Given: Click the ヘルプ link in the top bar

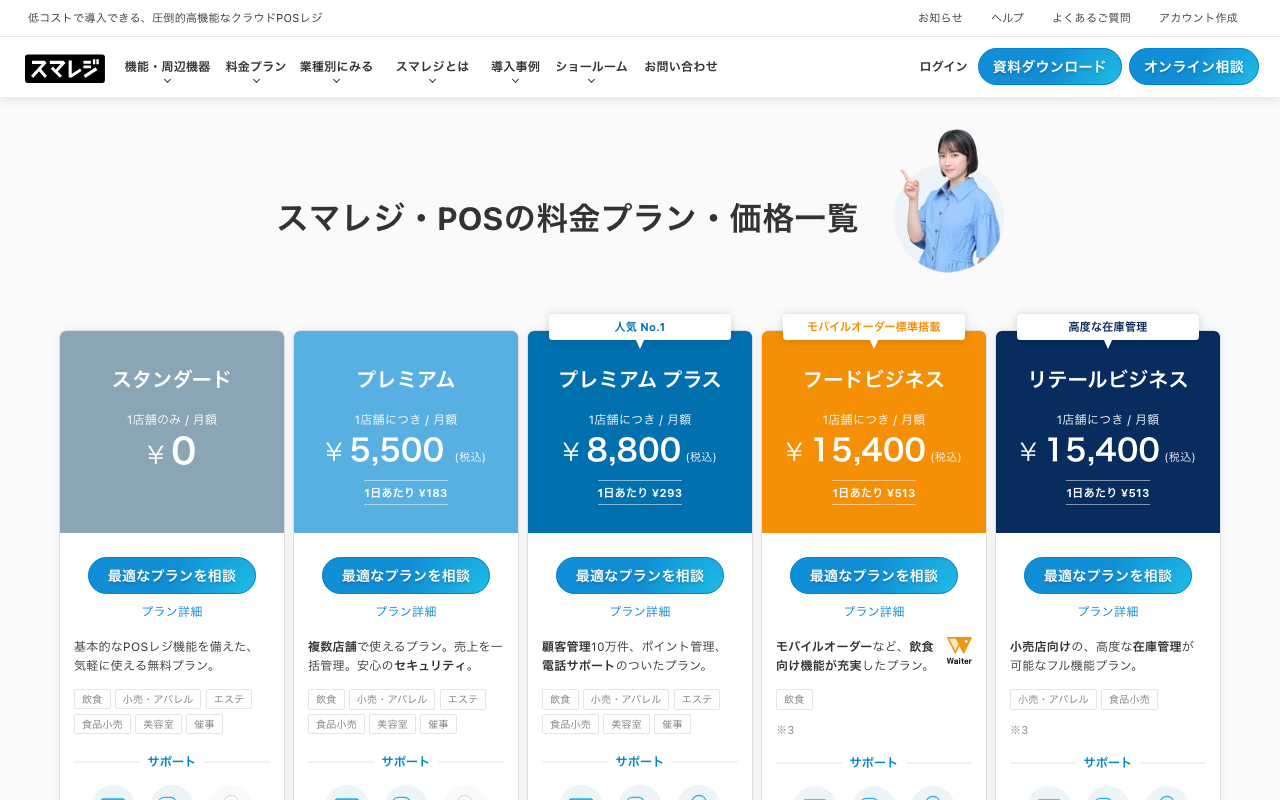Looking at the screenshot, I should point(1007,18).
